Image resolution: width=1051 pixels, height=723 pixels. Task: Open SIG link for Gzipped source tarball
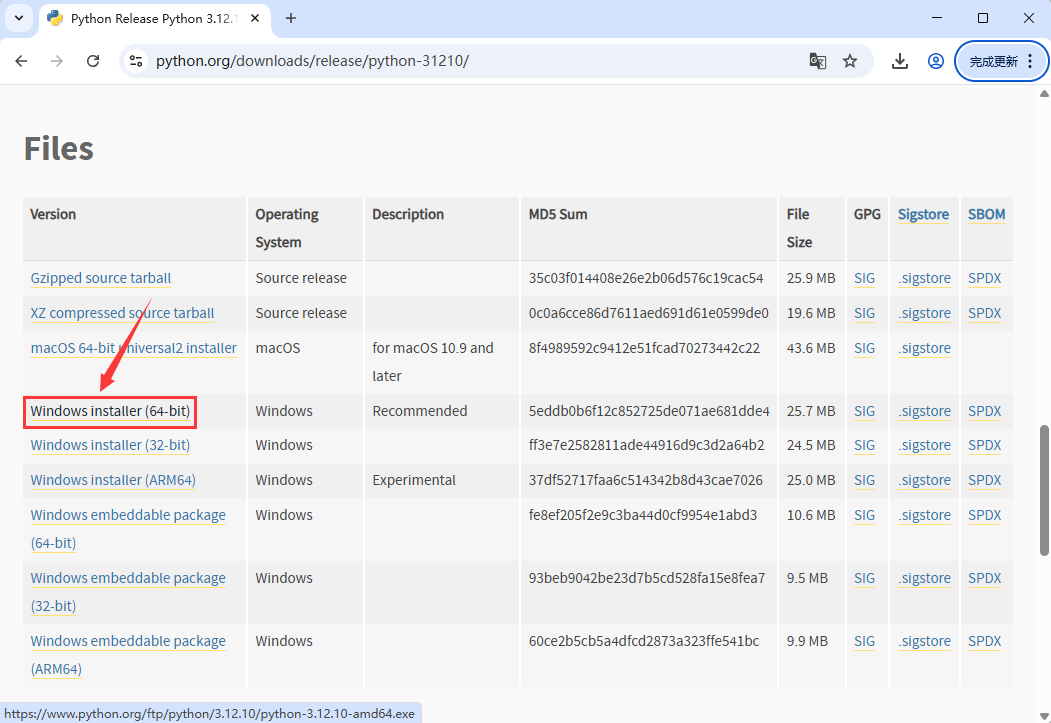[864, 278]
